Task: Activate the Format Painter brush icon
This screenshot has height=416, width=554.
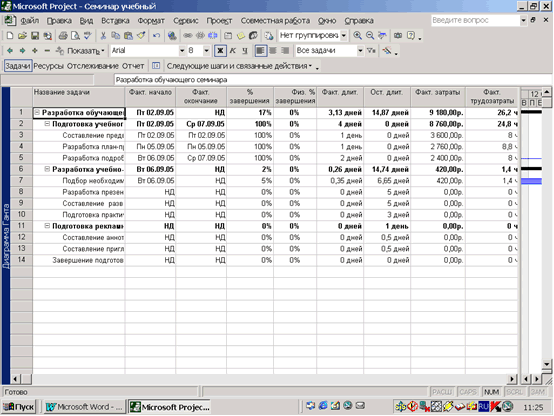Action: click(141, 36)
